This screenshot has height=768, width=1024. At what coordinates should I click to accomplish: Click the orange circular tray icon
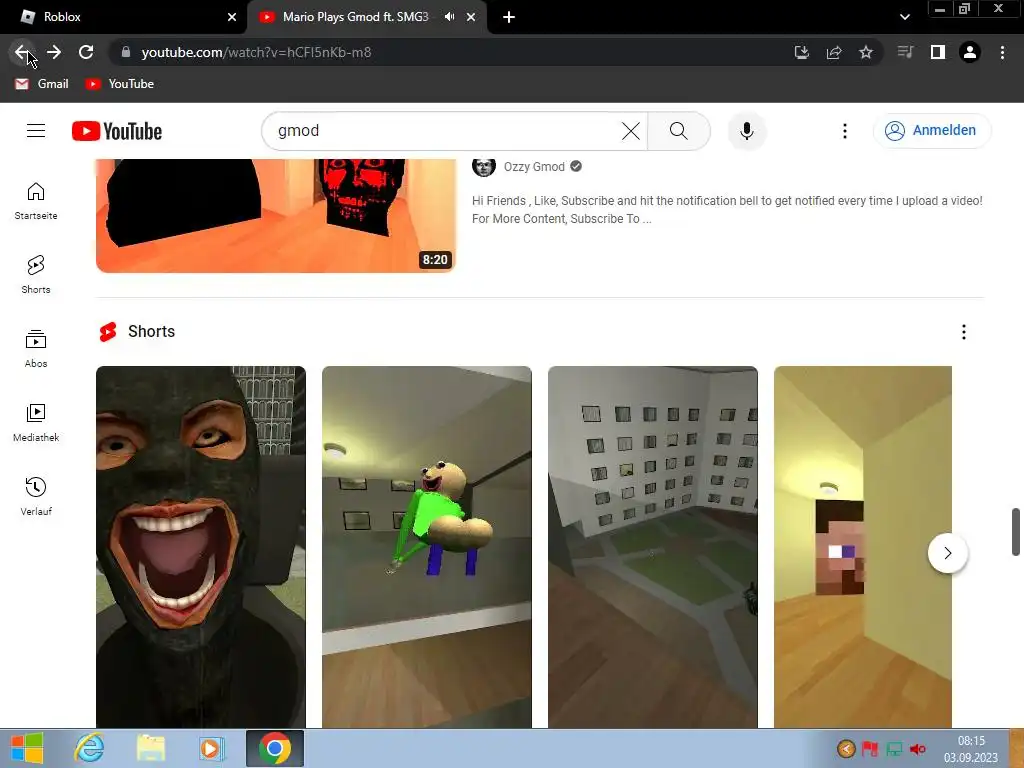coord(846,748)
